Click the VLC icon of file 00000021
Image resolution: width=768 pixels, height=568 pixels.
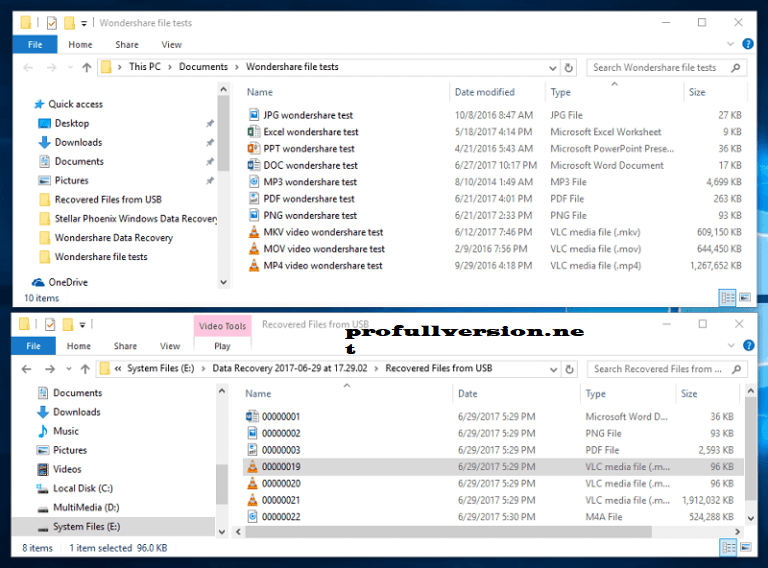252,500
